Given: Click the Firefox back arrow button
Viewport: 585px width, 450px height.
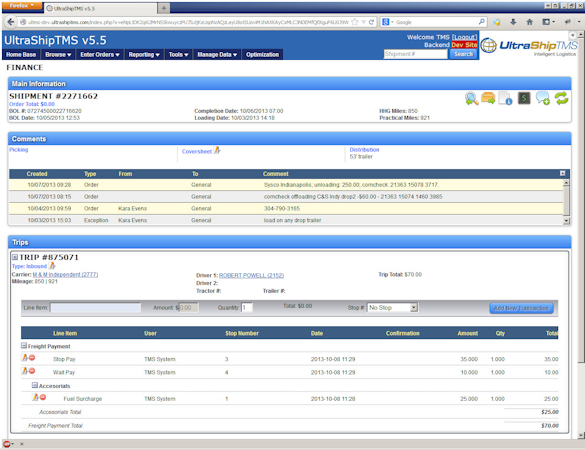Looking at the screenshot, I should pos(10,22).
